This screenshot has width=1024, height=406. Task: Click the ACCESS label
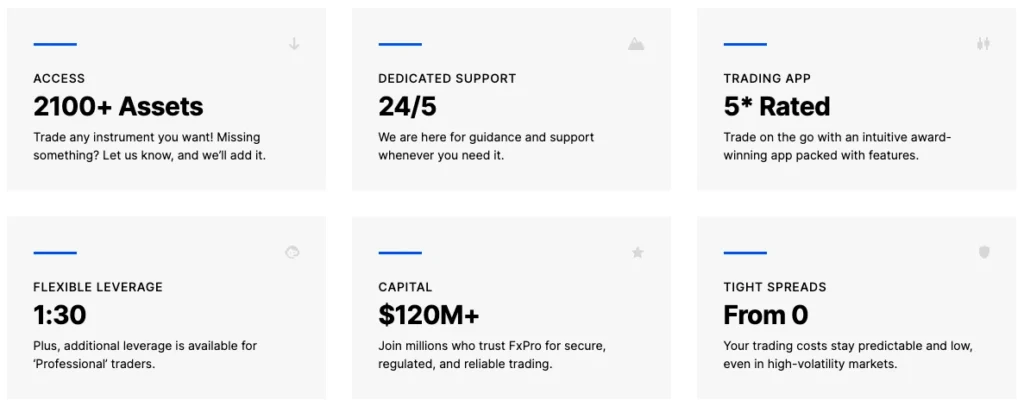pos(59,78)
